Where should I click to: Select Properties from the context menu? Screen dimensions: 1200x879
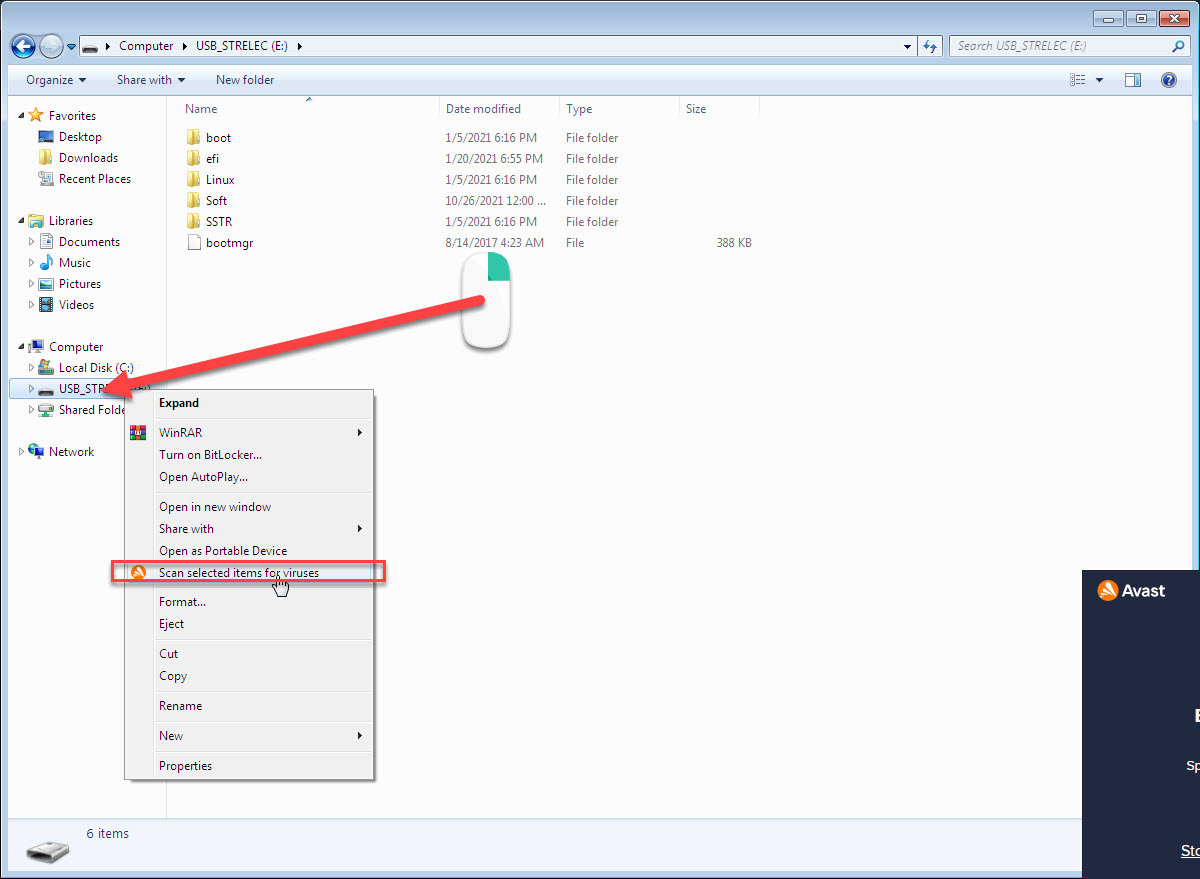(185, 766)
